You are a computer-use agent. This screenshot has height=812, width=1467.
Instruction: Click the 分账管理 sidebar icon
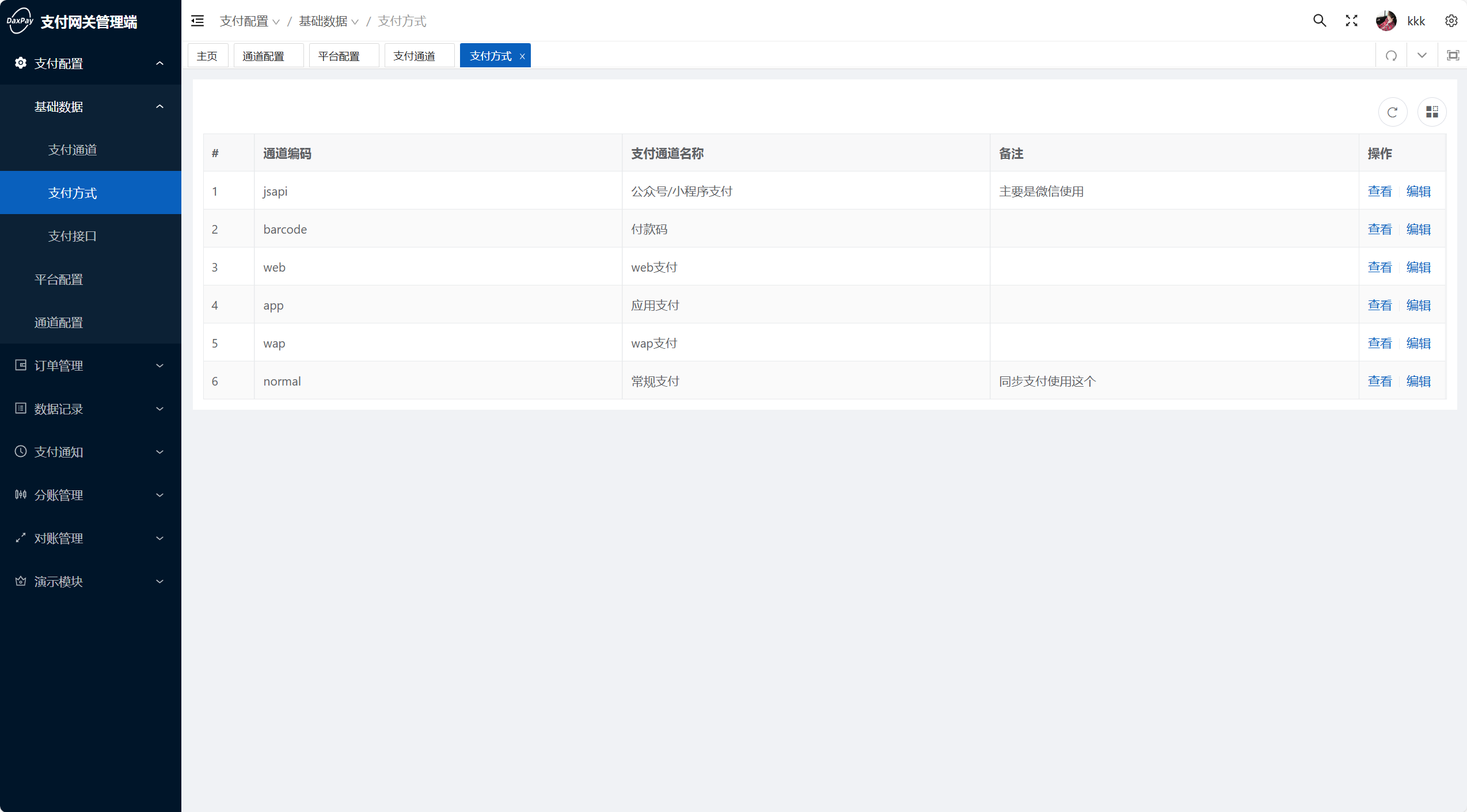point(21,495)
